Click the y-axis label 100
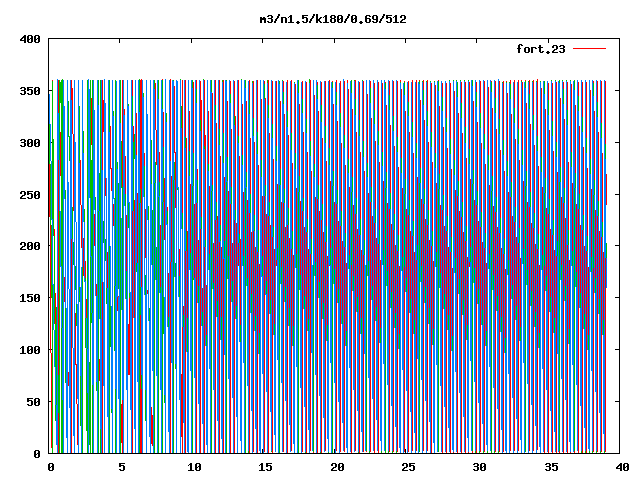Screen dimensions: 640x480 pyautogui.click(x=30, y=350)
